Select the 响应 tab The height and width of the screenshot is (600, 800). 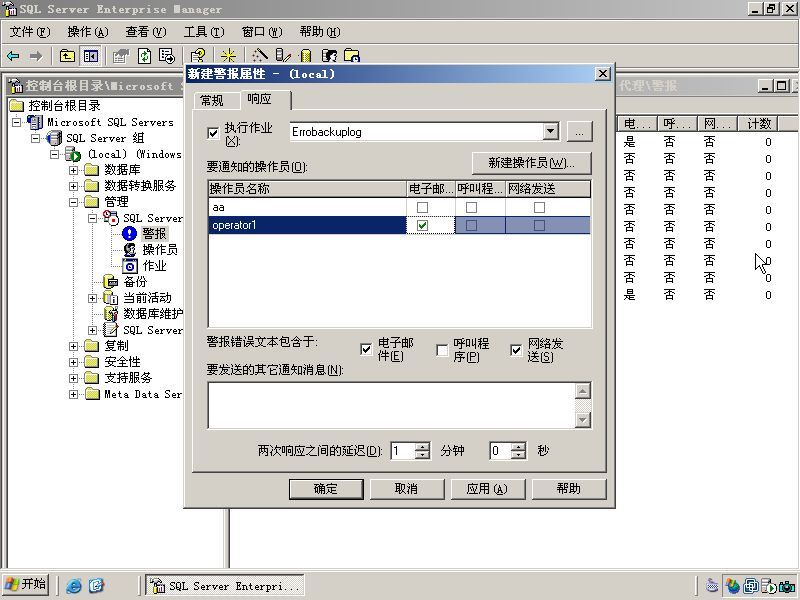265,99
